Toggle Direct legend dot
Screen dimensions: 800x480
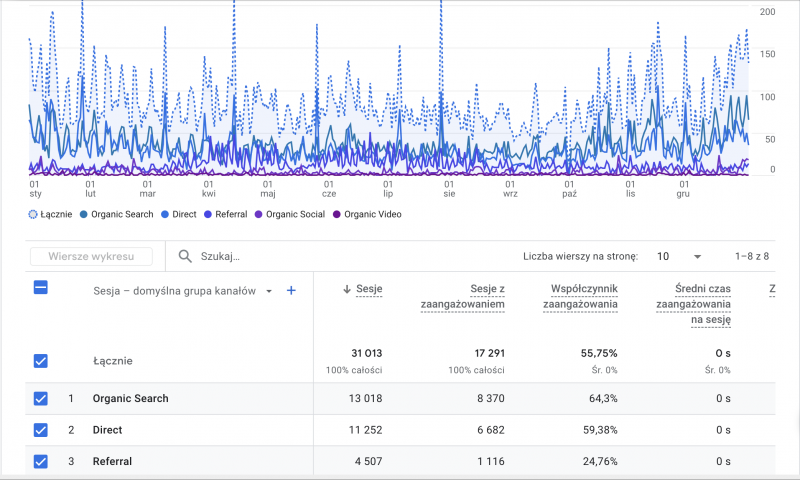tap(166, 214)
